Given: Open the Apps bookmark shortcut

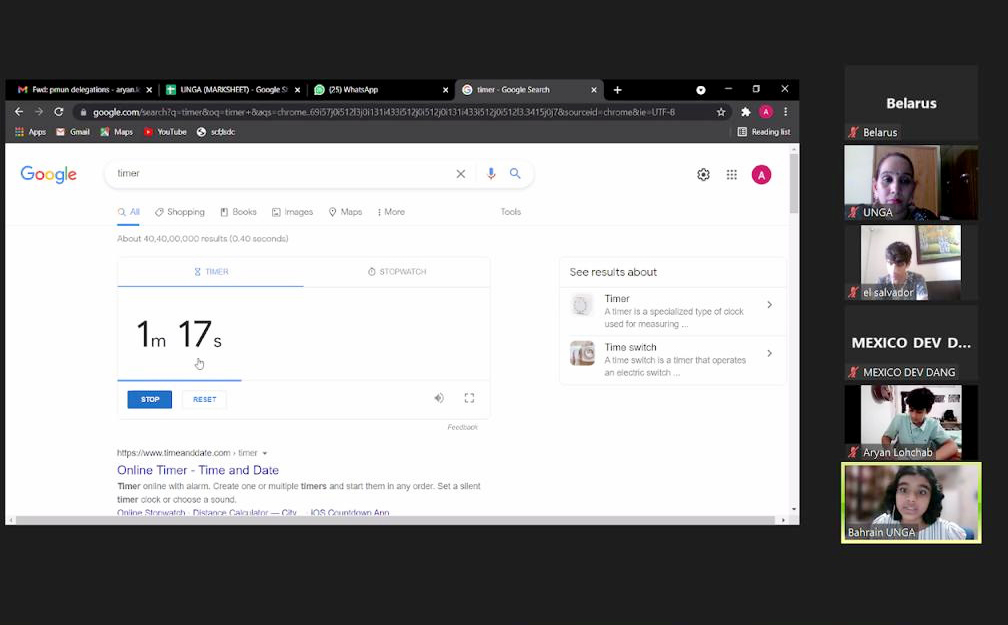Looking at the screenshot, I should click(30, 132).
